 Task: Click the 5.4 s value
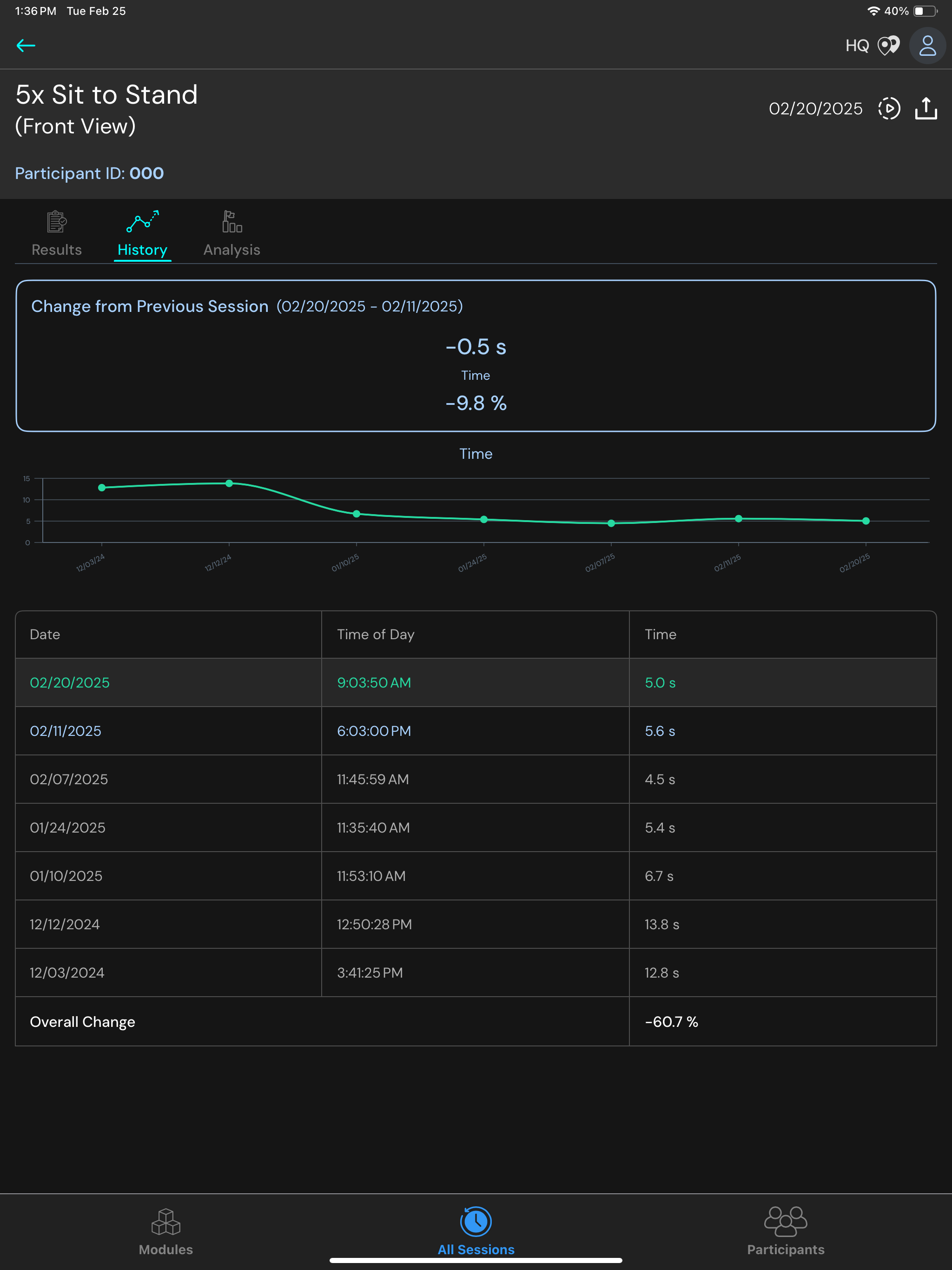point(660,827)
